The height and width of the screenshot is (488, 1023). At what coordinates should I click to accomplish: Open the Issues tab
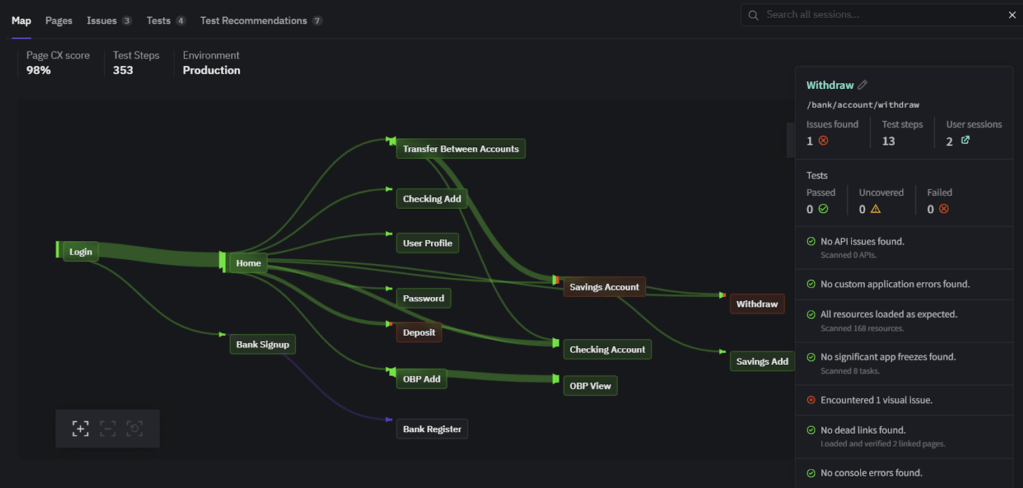point(102,20)
